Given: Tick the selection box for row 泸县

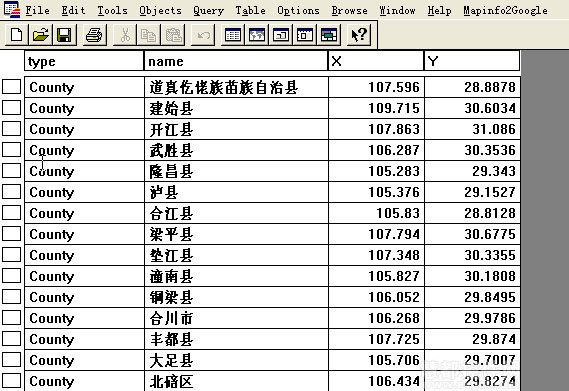Looking at the screenshot, I should tap(12, 192).
